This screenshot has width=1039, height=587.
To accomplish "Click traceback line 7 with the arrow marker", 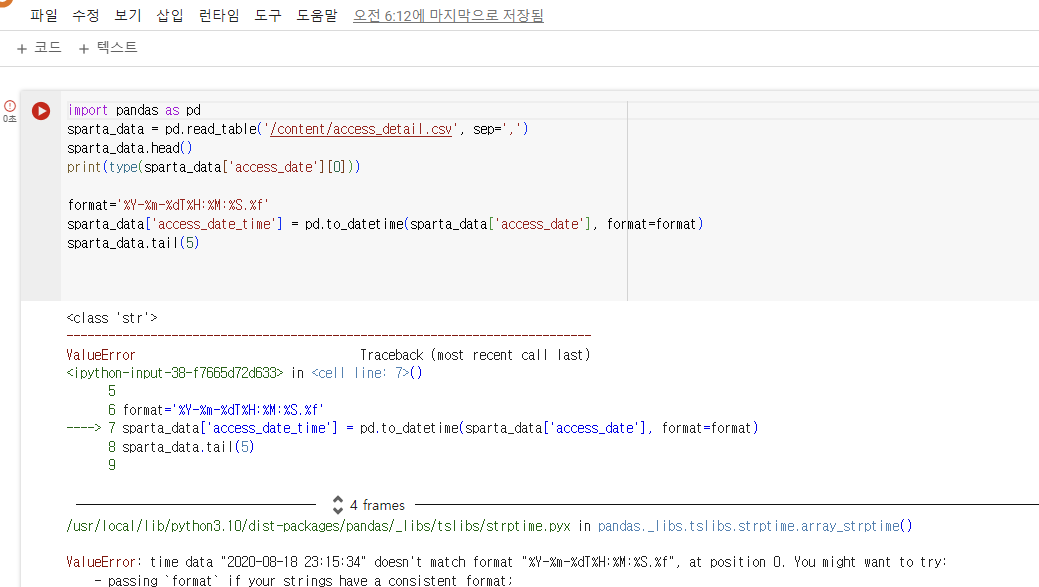I will point(412,428).
